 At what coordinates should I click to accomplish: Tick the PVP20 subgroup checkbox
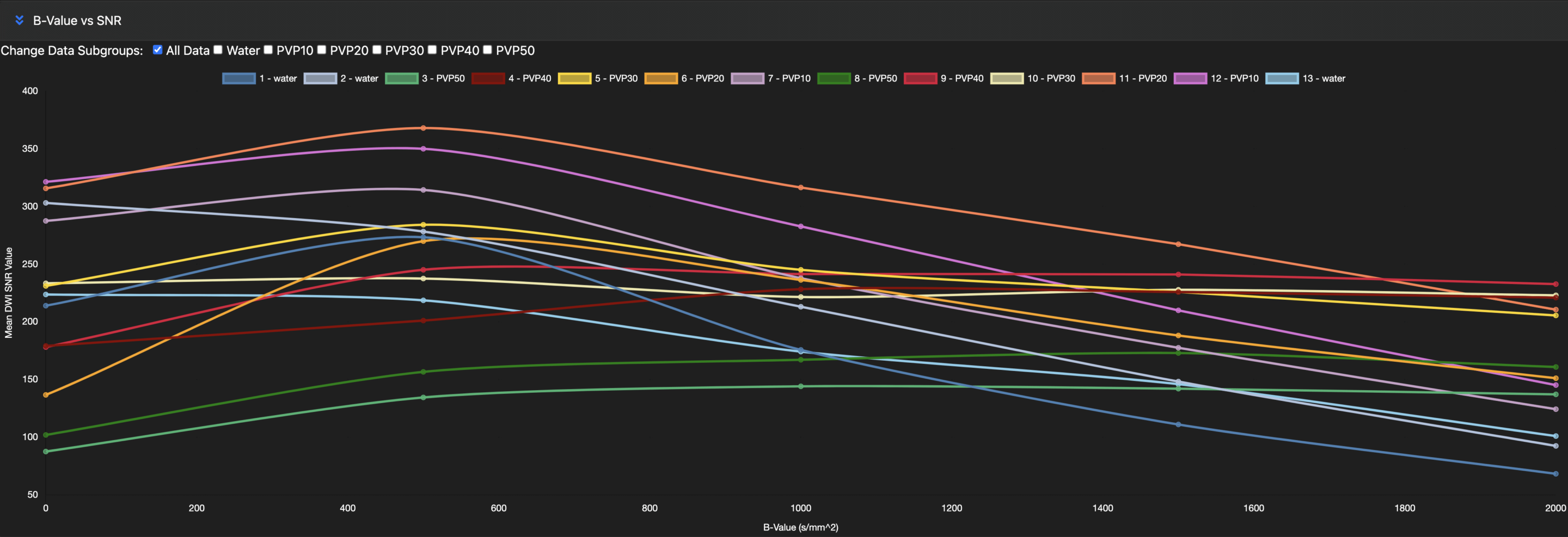[x=321, y=50]
